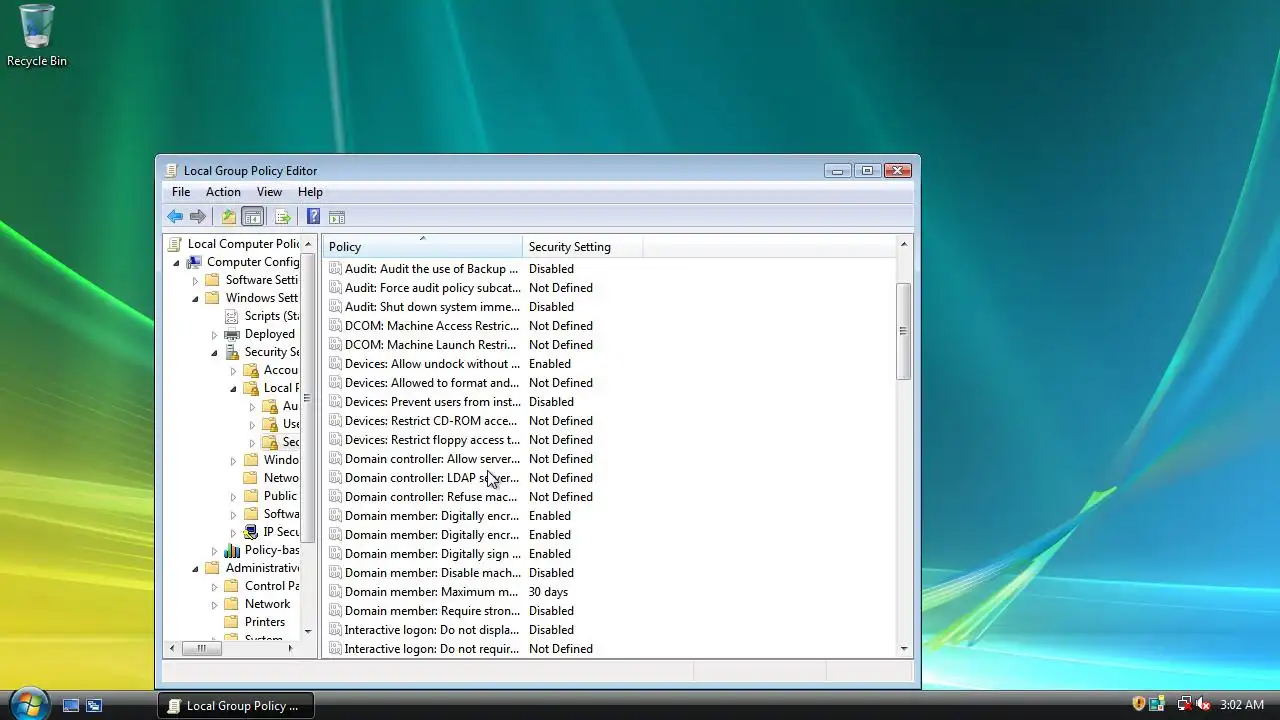
Task: Click Local Group Policy taskbar button
Action: pos(235,705)
